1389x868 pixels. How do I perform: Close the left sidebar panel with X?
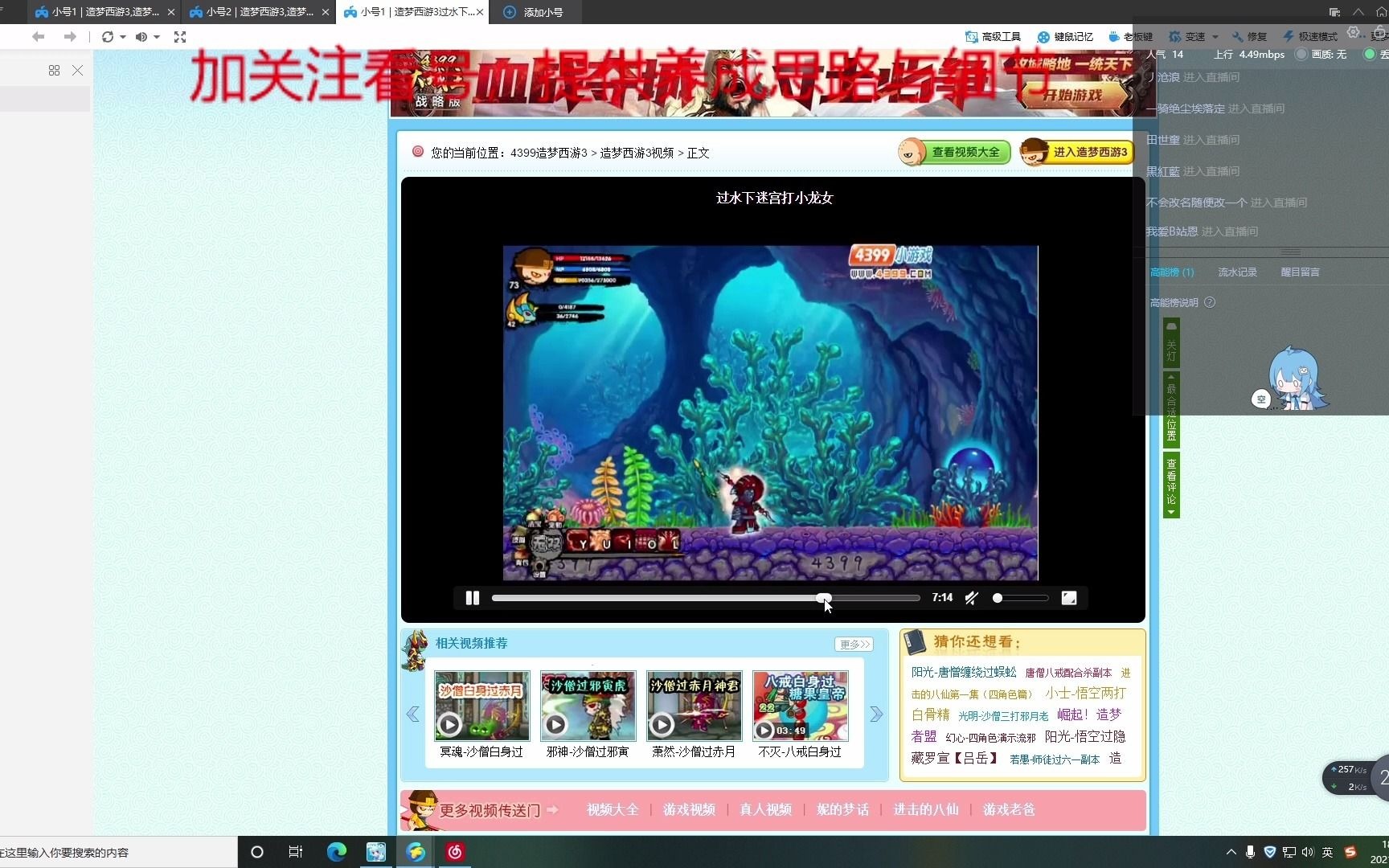click(77, 71)
